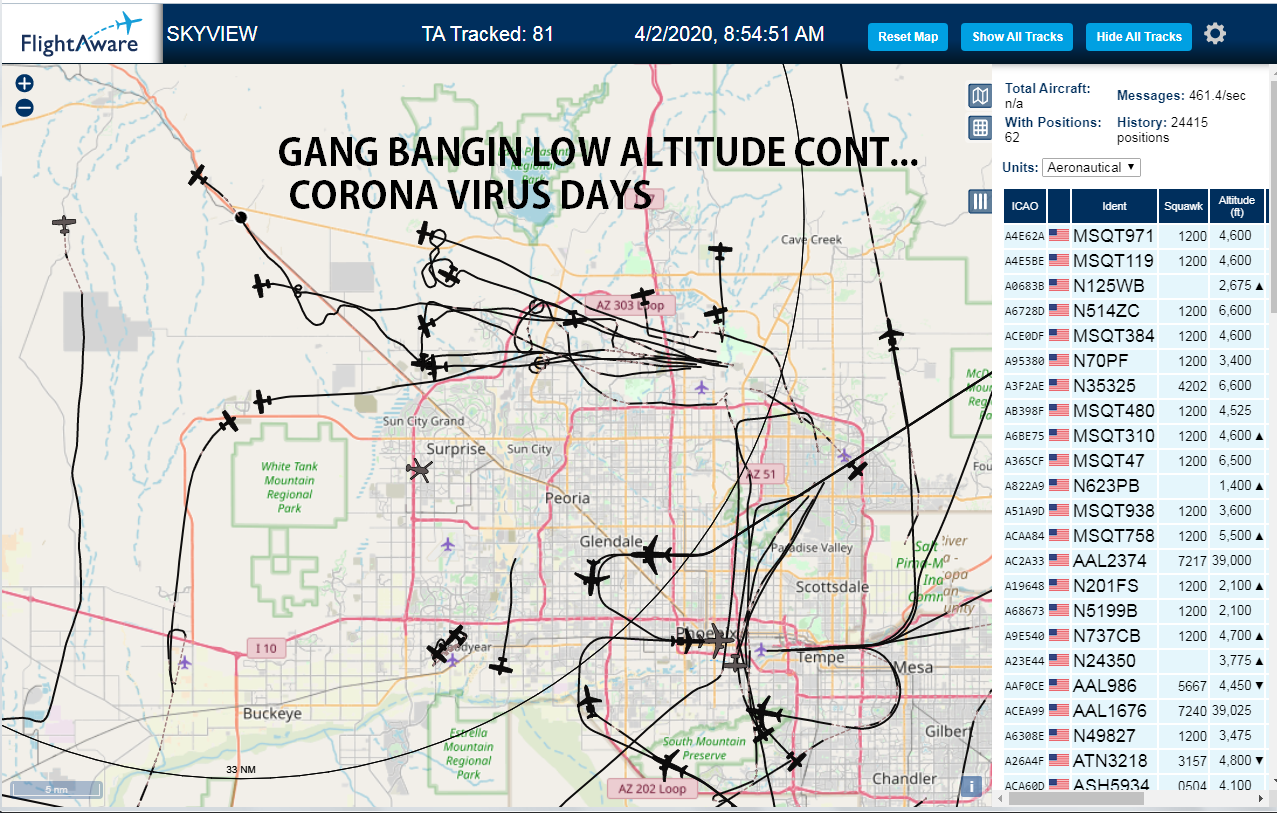Screen dimensions: 1277x813
Task: Select aircraft row N24350
Action: pos(1136,661)
